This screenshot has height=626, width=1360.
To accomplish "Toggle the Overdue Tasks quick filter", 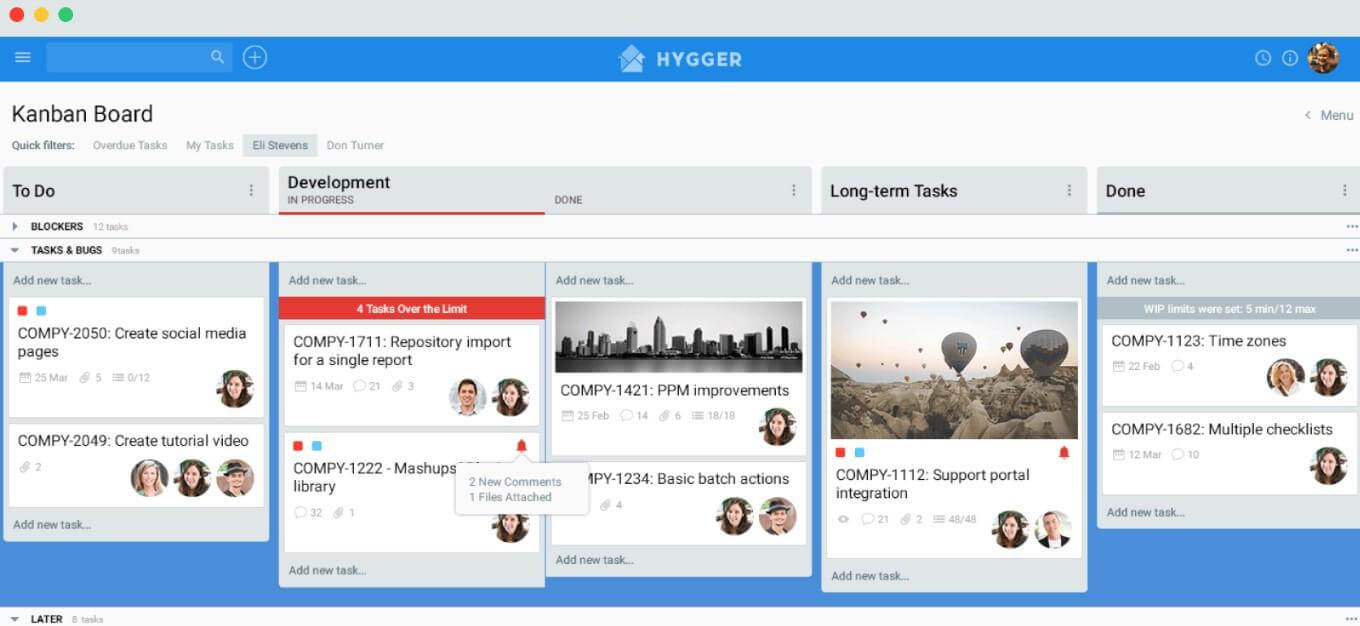I will click(x=130, y=145).
